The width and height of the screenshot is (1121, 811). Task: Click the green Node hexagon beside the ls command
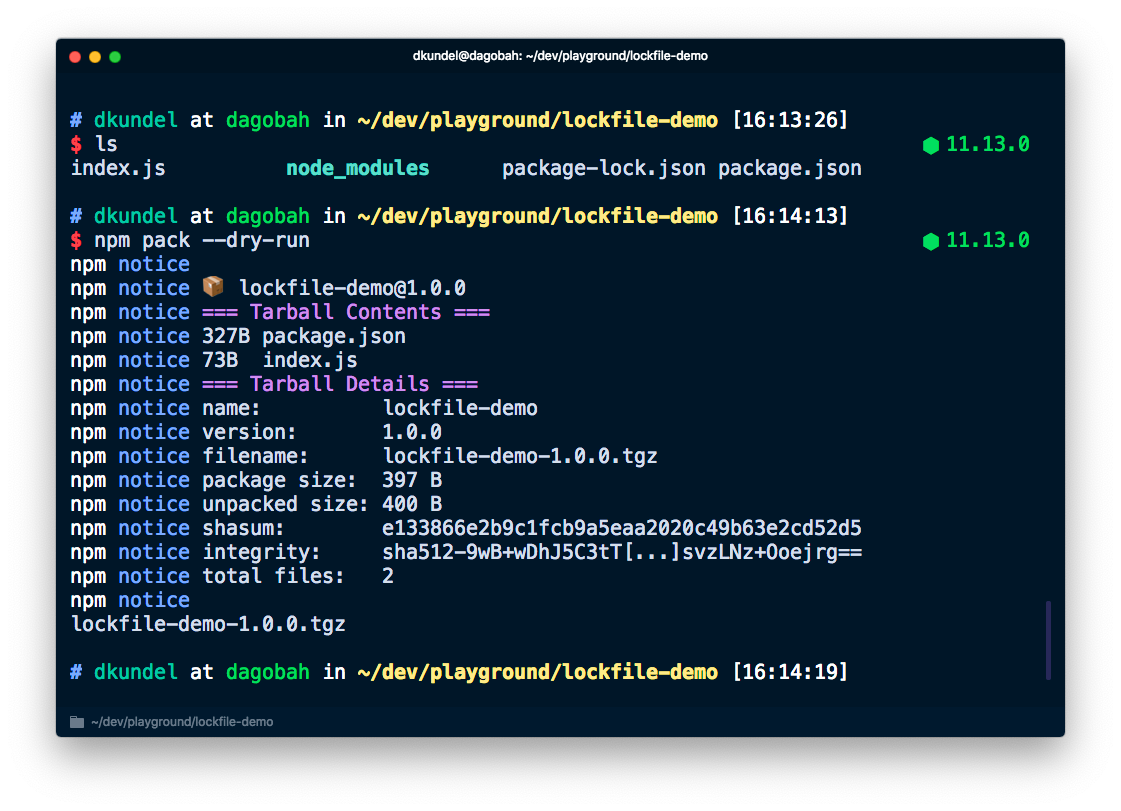point(931,145)
